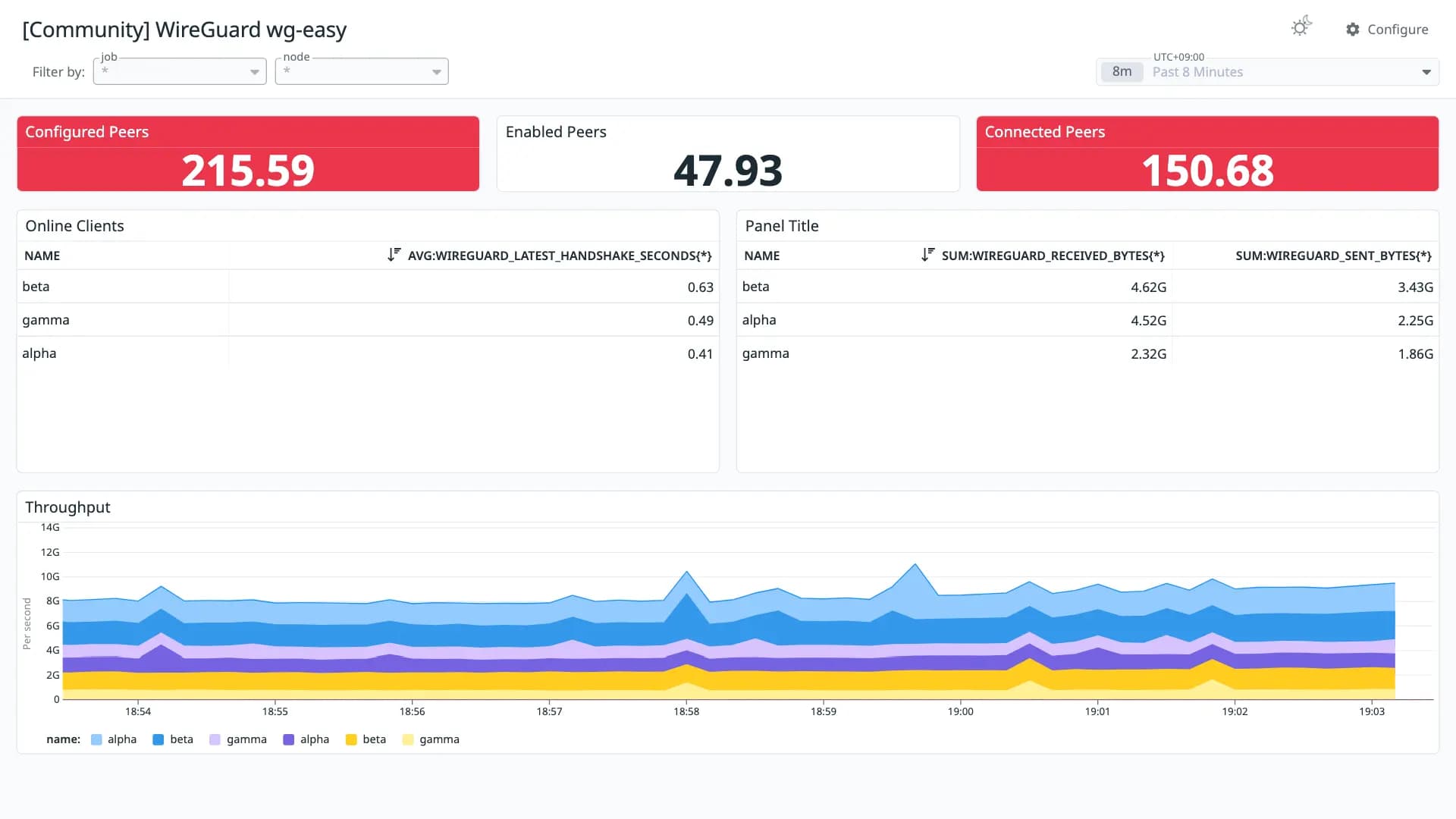Open the Connected Peers widget
The width and height of the screenshot is (1456, 819).
(1207, 153)
